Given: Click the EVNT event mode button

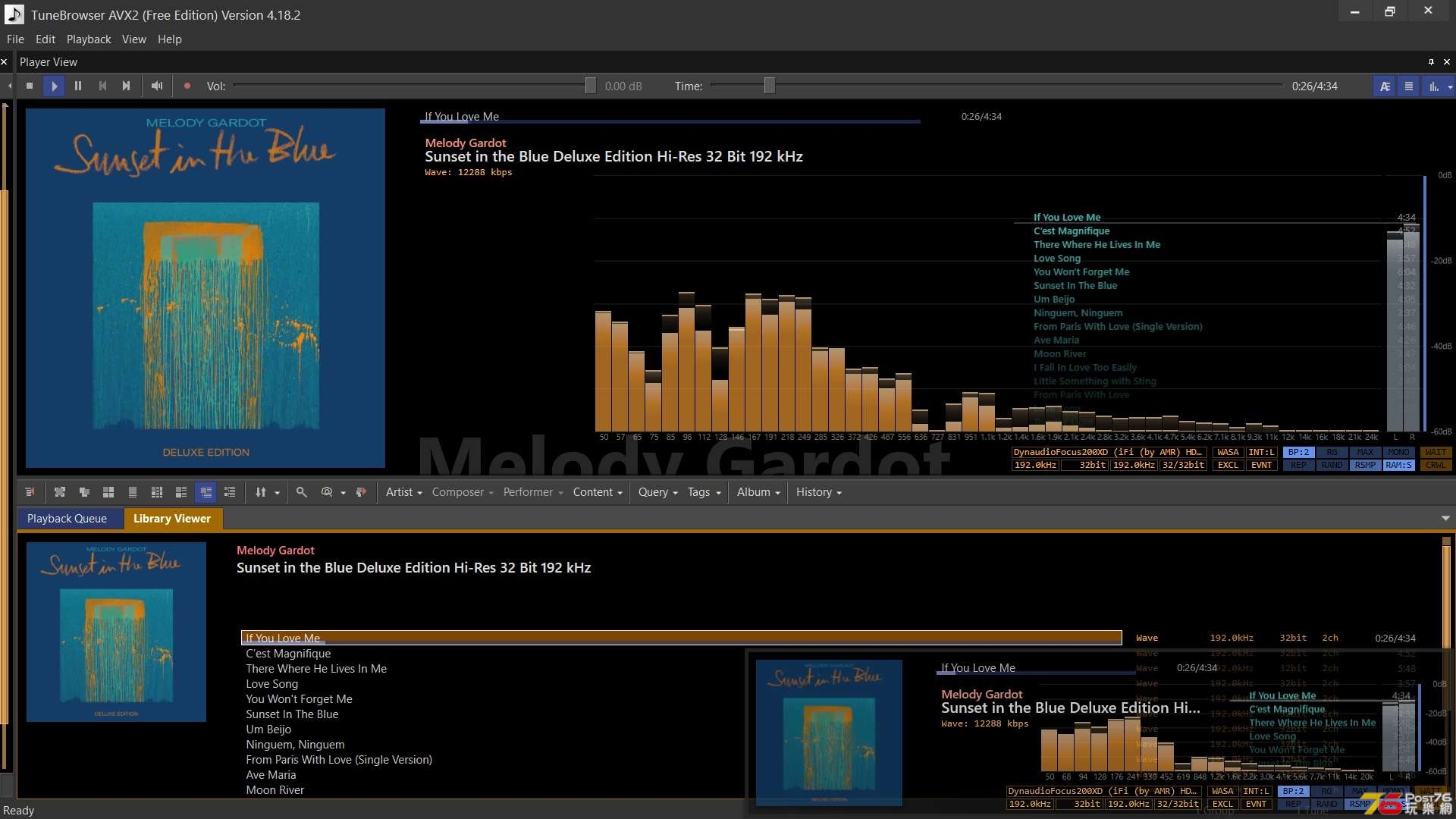Looking at the screenshot, I should tap(1261, 465).
